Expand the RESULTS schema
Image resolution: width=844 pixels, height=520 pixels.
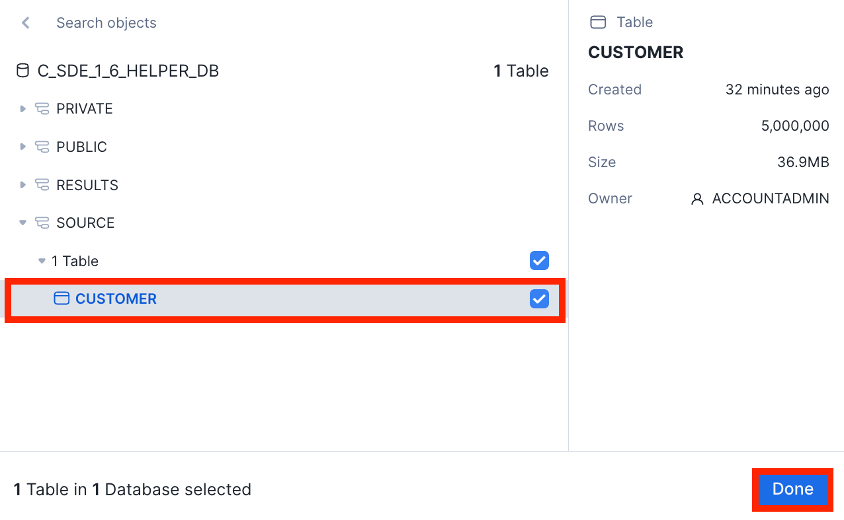tap(23, 185)
